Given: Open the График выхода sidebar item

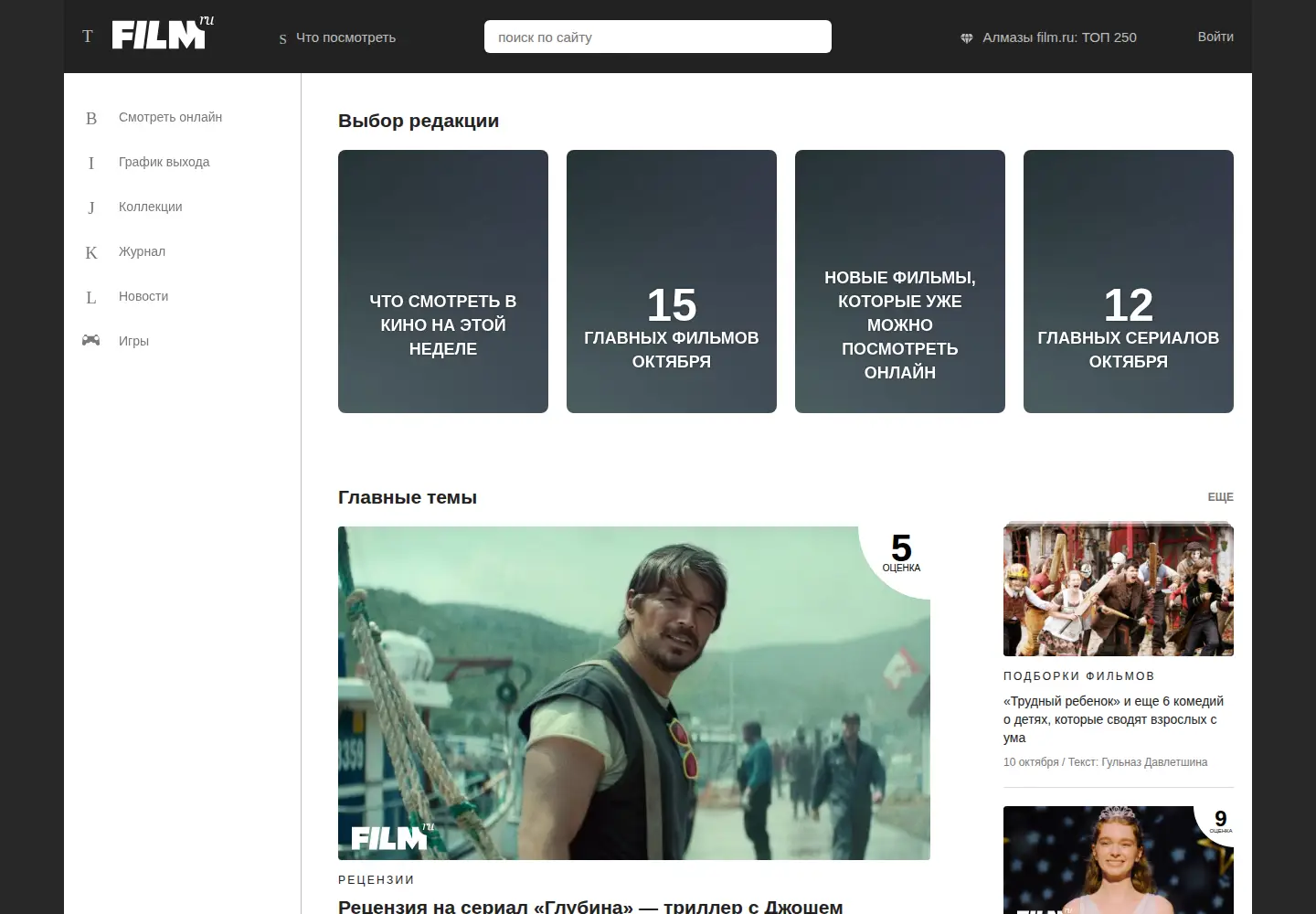Looking at the screenshot, I should [164, 162].
